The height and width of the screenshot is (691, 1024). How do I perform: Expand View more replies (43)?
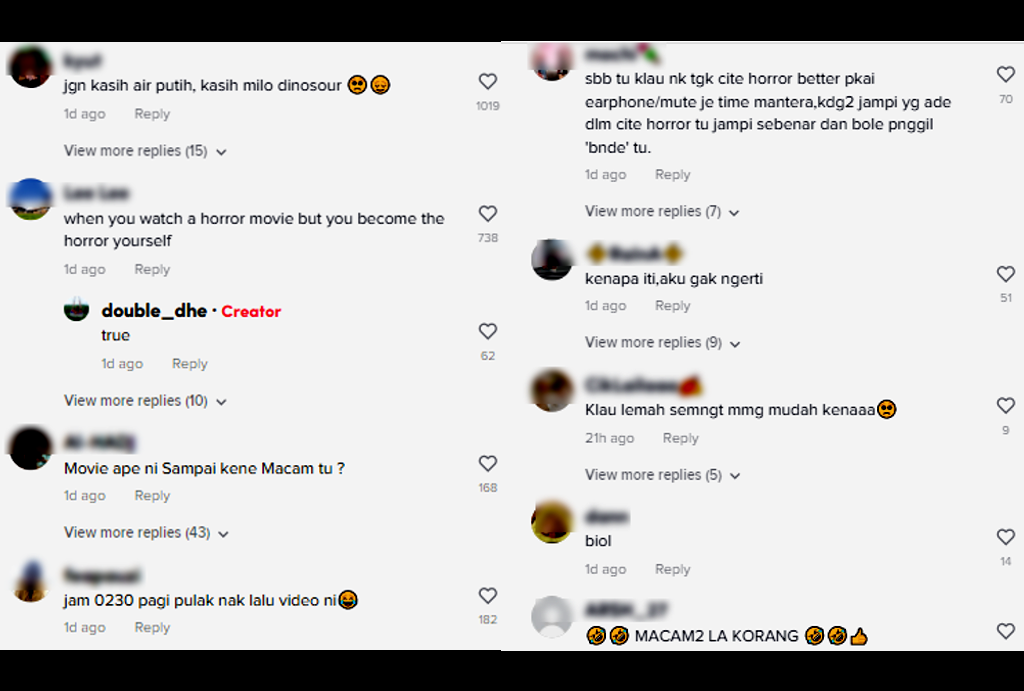[146, 533]
